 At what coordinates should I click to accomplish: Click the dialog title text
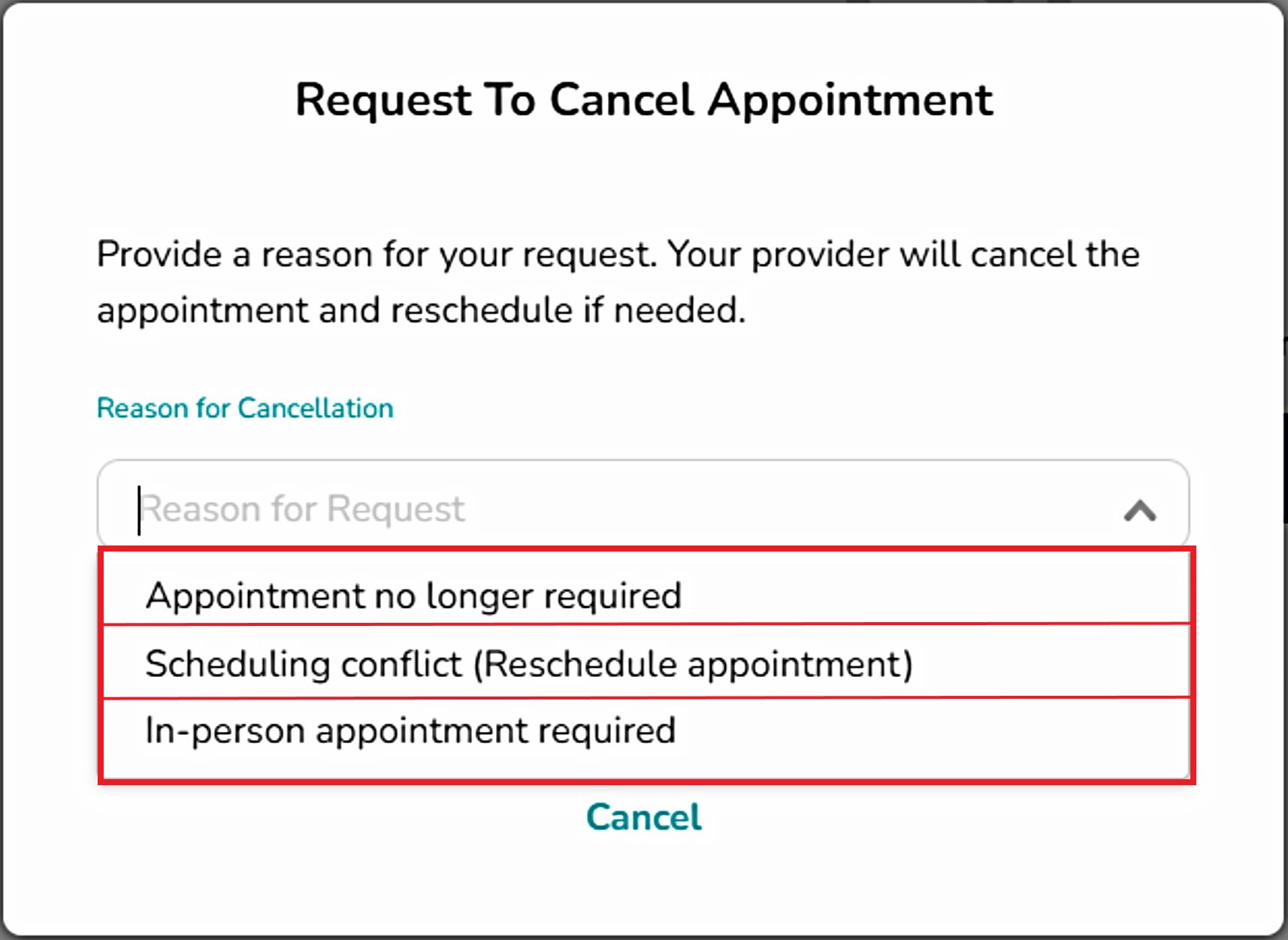point(644,99)
